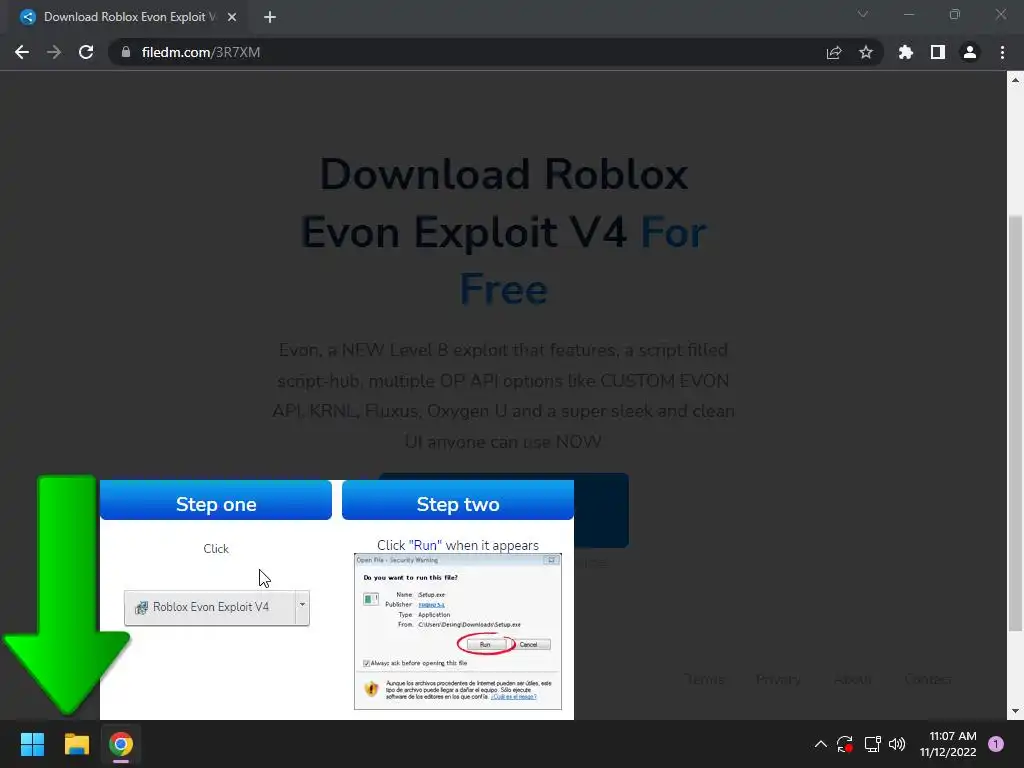The width and height of the screenshot is (1024, 768).
Task: Bookmark this page with the star icon
Action: (866, 52)
